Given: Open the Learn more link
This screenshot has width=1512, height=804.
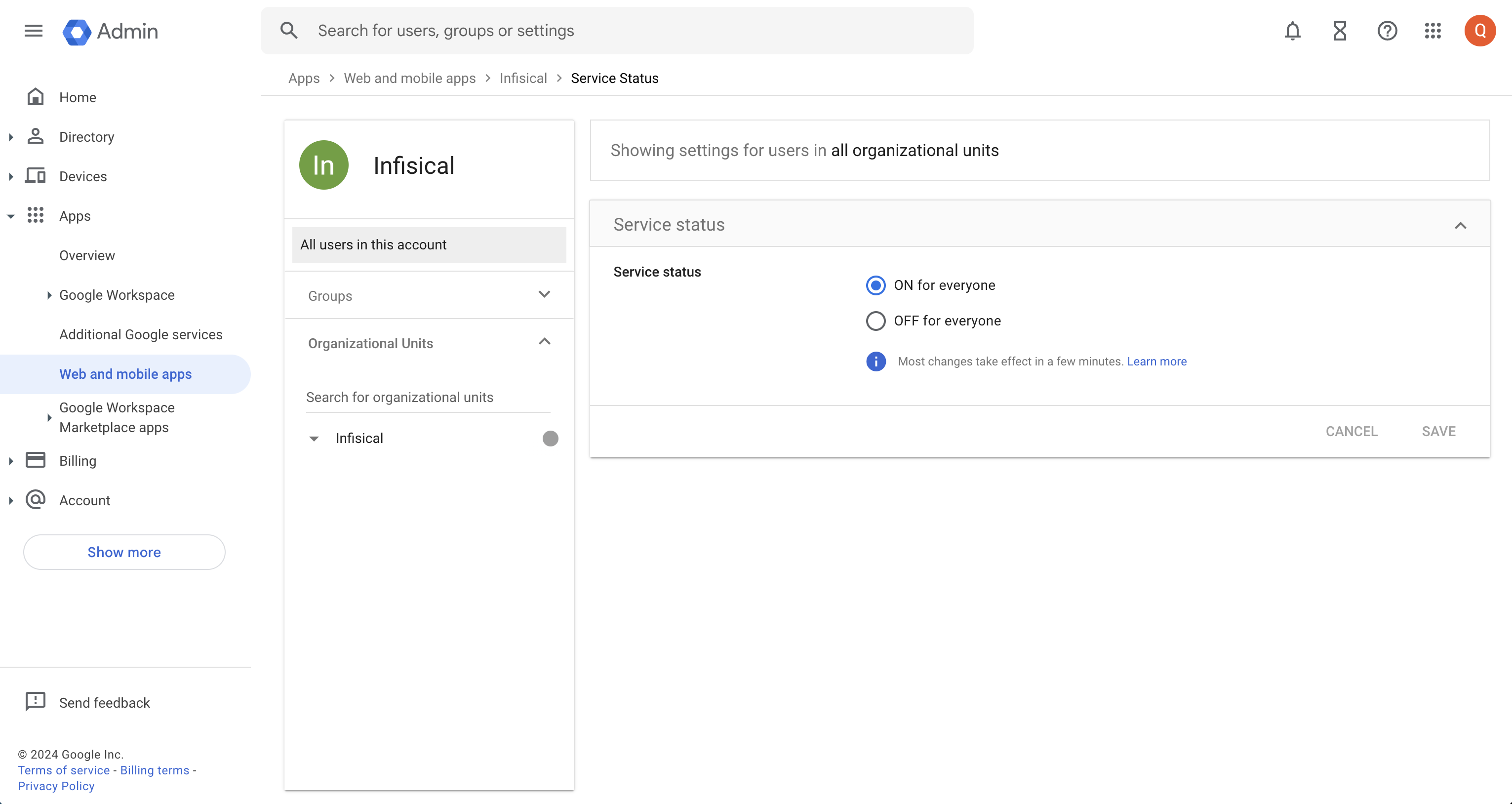Looking at the screenshot, I should 1156,362.
